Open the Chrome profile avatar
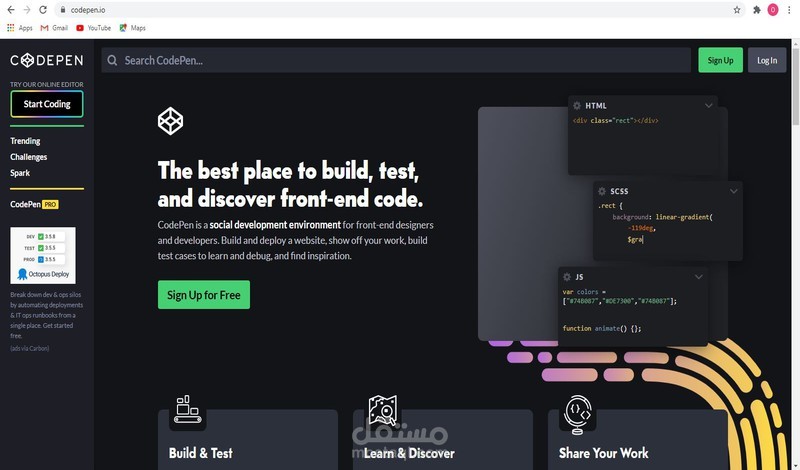The height and width of the screenshot is (470, 800). click(x=773, y=10)
